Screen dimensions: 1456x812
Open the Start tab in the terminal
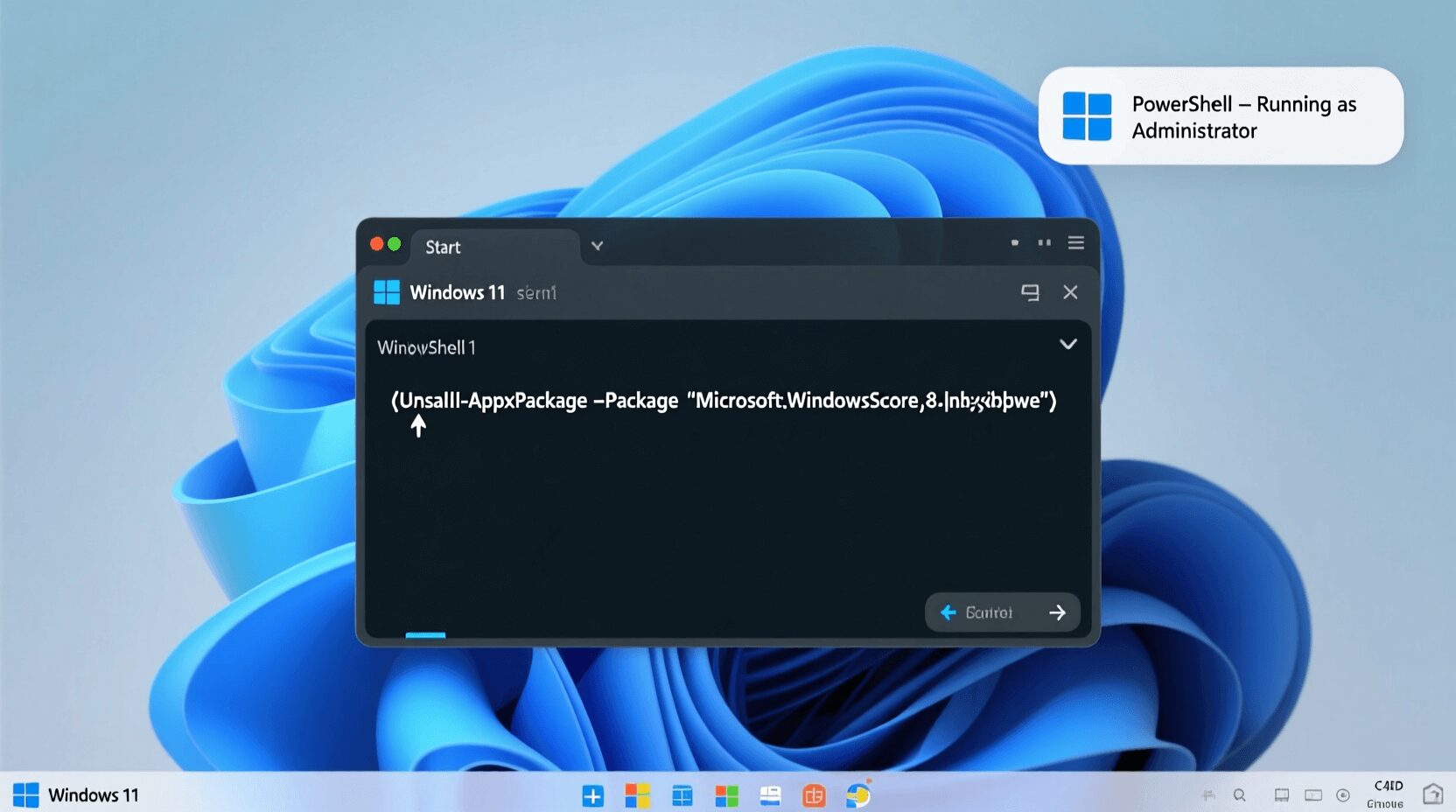click(x=443, y=247)
